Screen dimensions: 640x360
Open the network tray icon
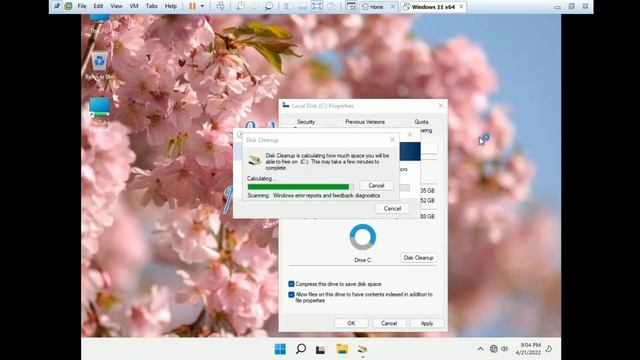(x=493, y=349)
